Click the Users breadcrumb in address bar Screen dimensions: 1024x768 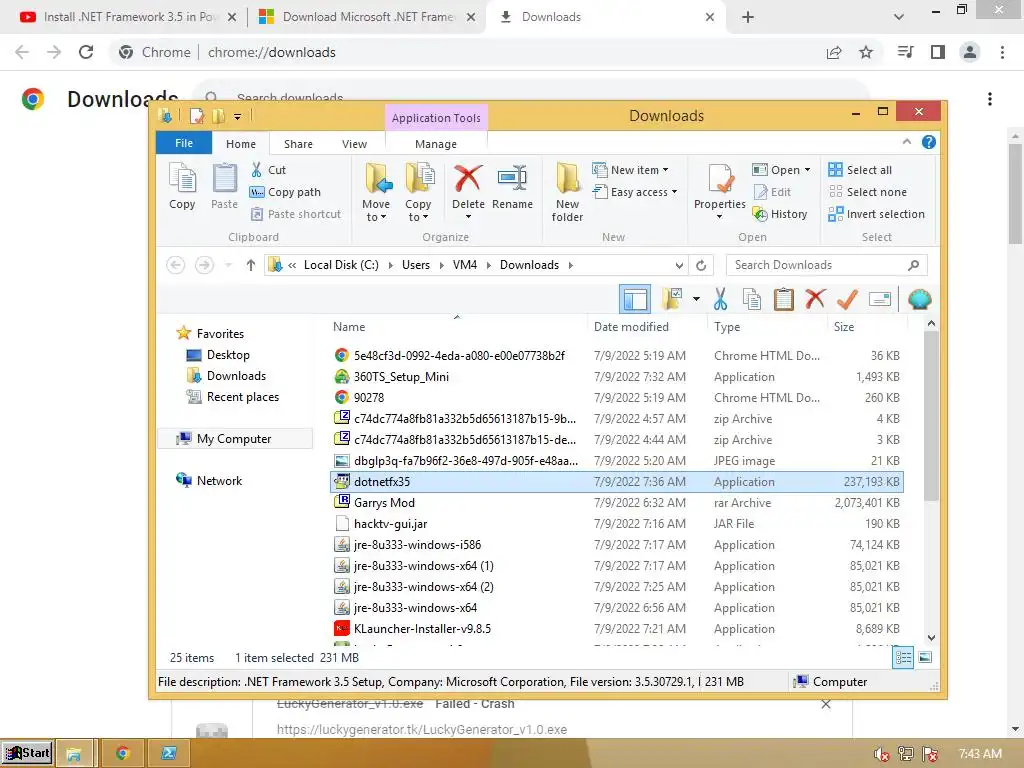point(416,265)
